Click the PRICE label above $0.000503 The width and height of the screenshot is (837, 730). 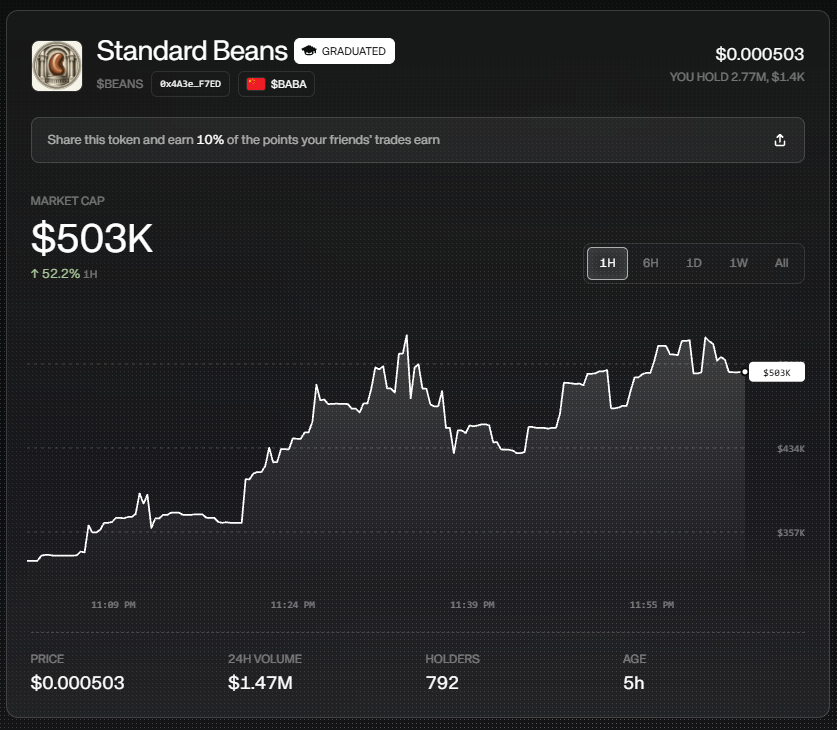pos(47,659)
